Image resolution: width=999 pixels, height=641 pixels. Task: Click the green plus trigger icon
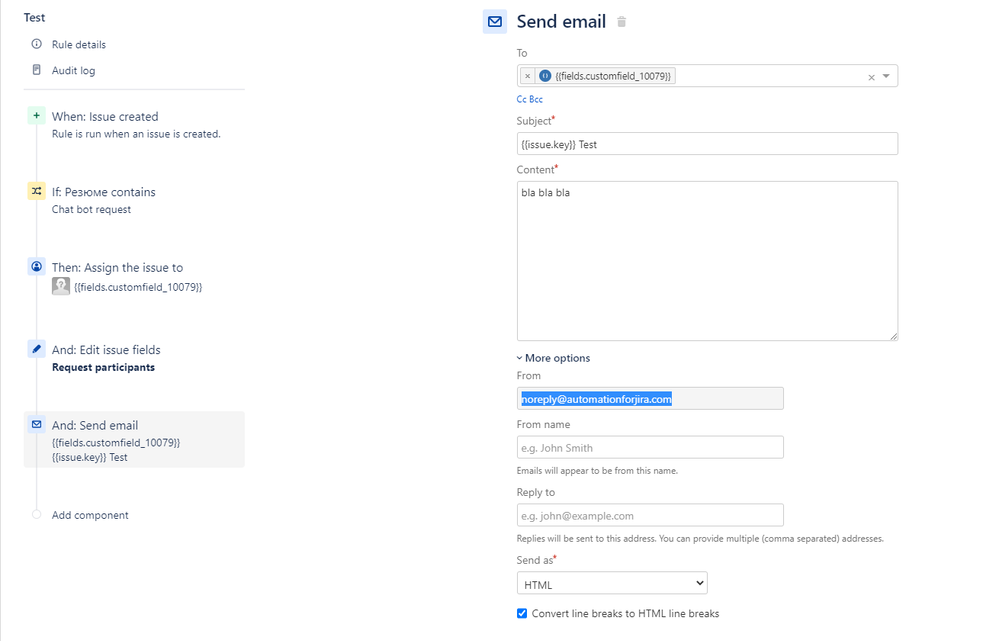(x=36, y=115)
